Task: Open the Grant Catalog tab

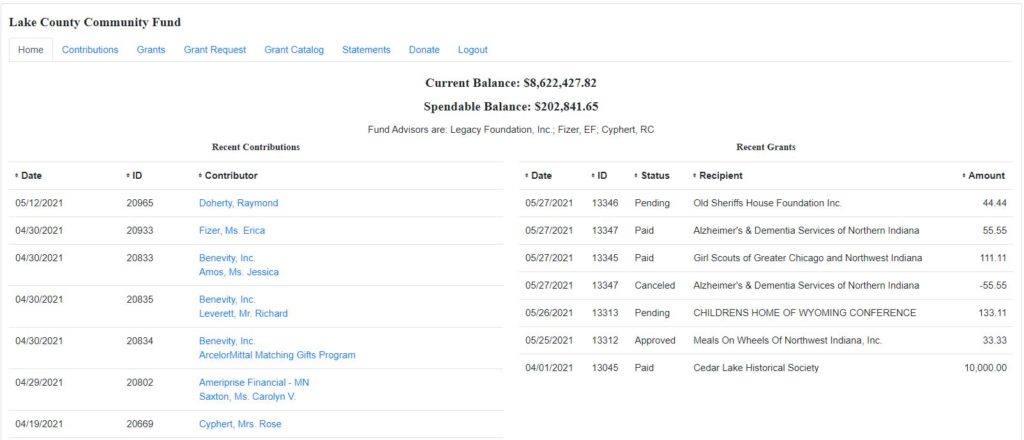Action: (294, 50)
